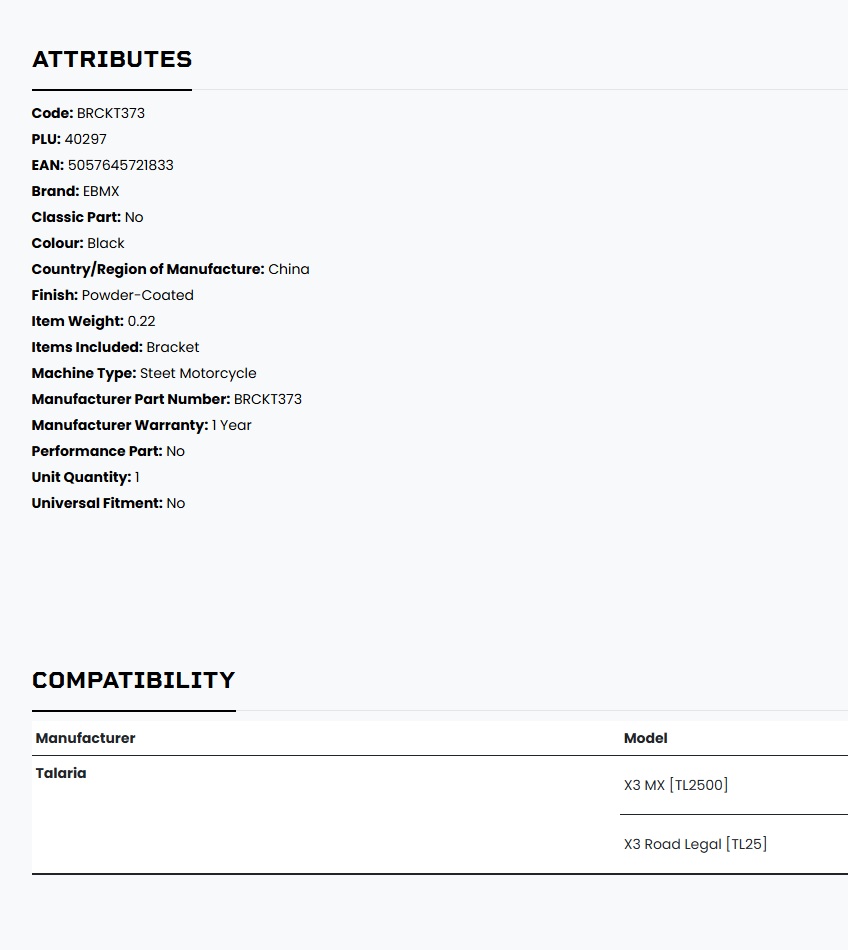
Task: Click the Classic Part: No line
Action: tap(87, 218)
